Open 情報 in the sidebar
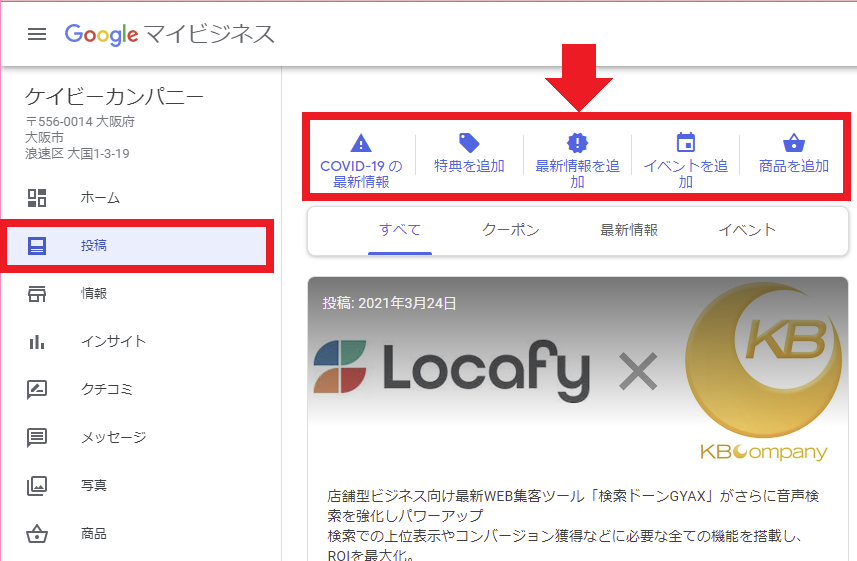 (94, 294)
